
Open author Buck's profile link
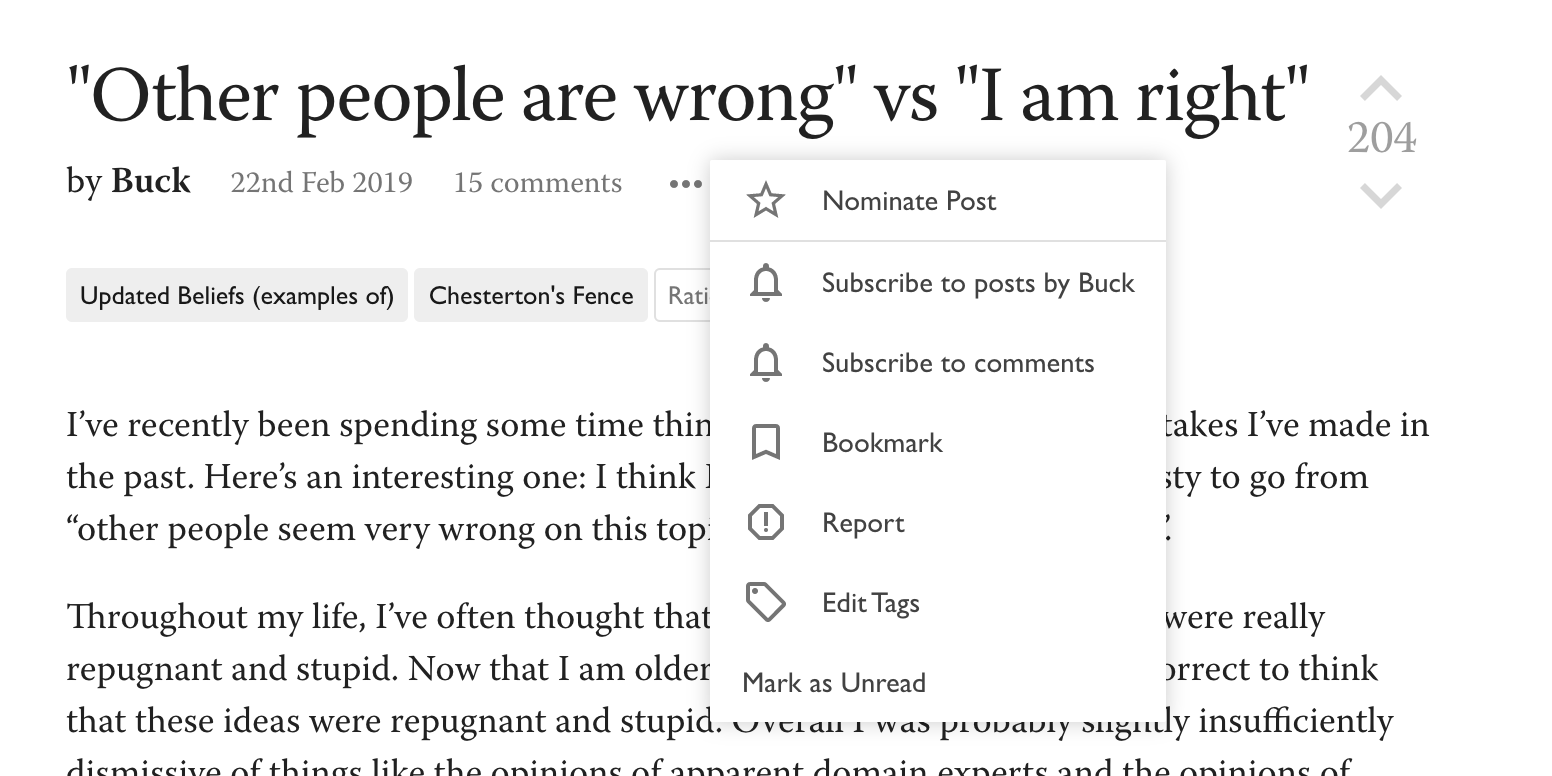coord(150,182)
